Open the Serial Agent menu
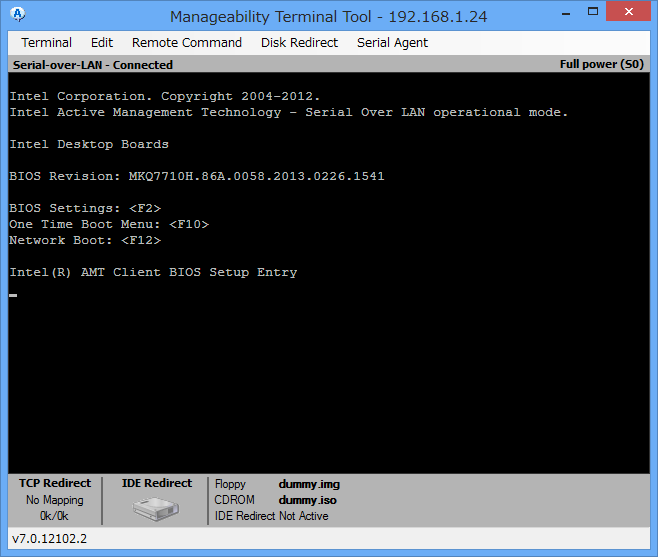The image size is (658, 557). coord(392,43)
